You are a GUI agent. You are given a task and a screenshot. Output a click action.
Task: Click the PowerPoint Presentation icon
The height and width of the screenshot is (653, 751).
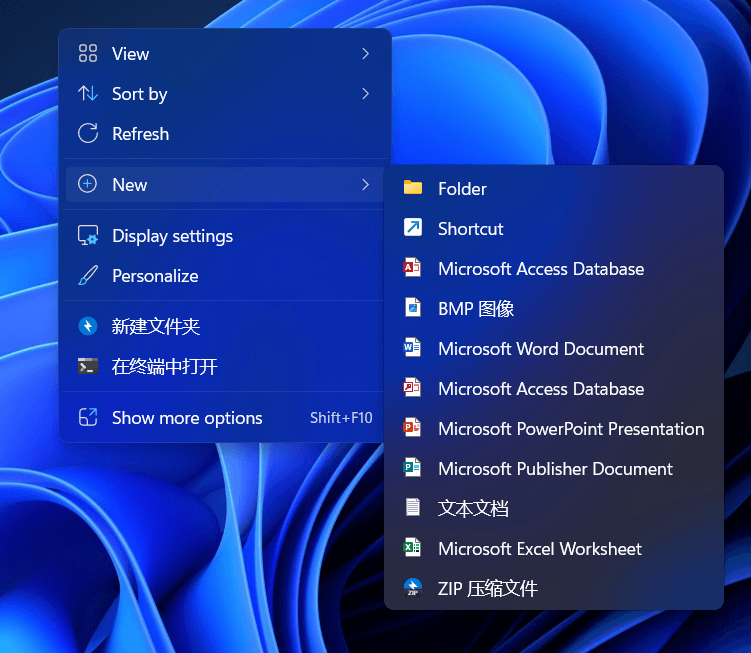click(412, 427)
